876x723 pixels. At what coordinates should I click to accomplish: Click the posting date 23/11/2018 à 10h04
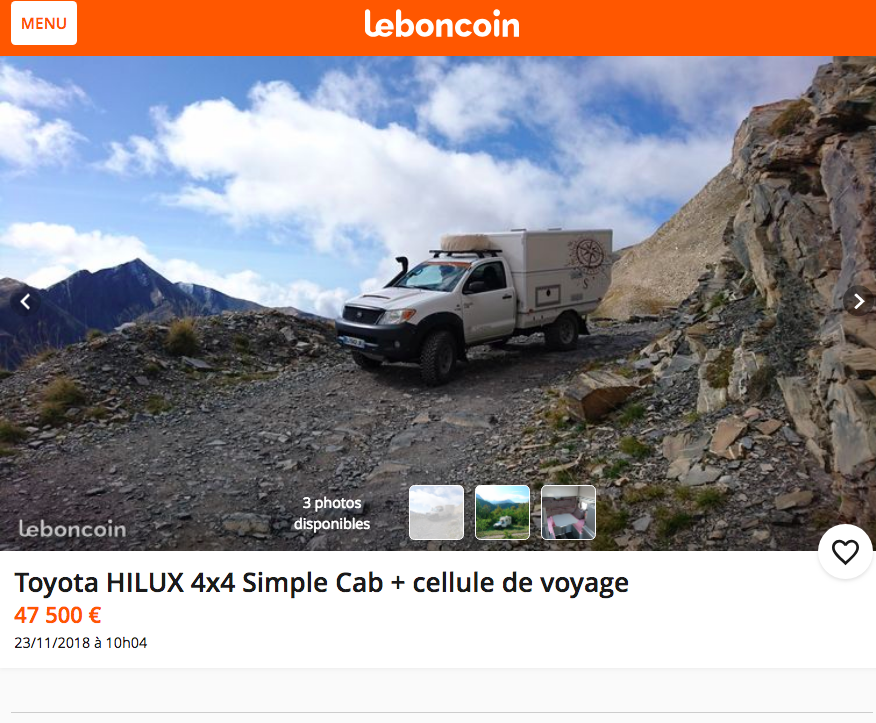point(80,643)
